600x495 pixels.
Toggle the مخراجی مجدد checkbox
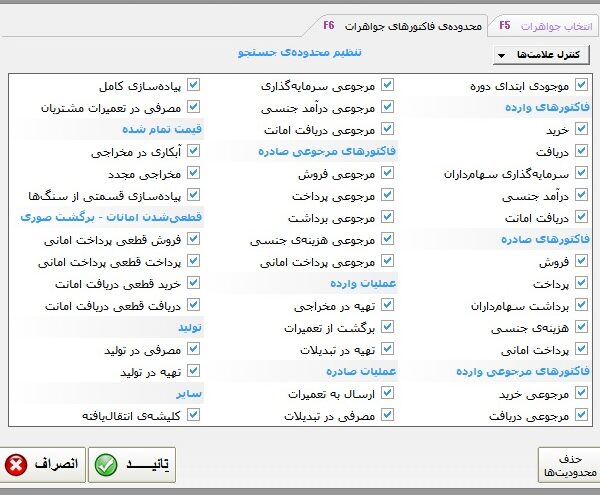[193, 173]
